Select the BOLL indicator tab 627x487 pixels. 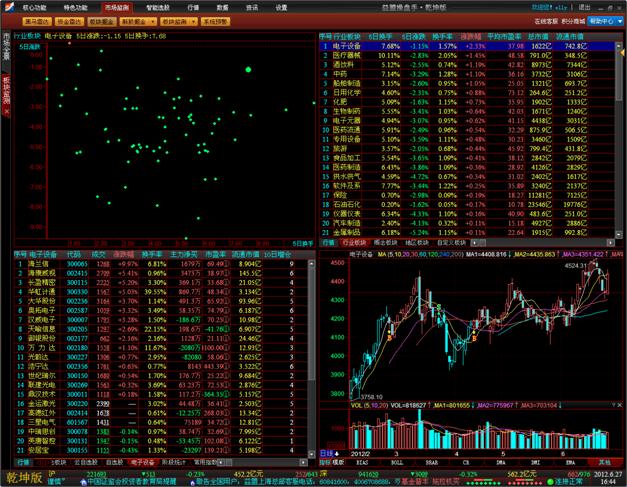[x=397, y=463]
